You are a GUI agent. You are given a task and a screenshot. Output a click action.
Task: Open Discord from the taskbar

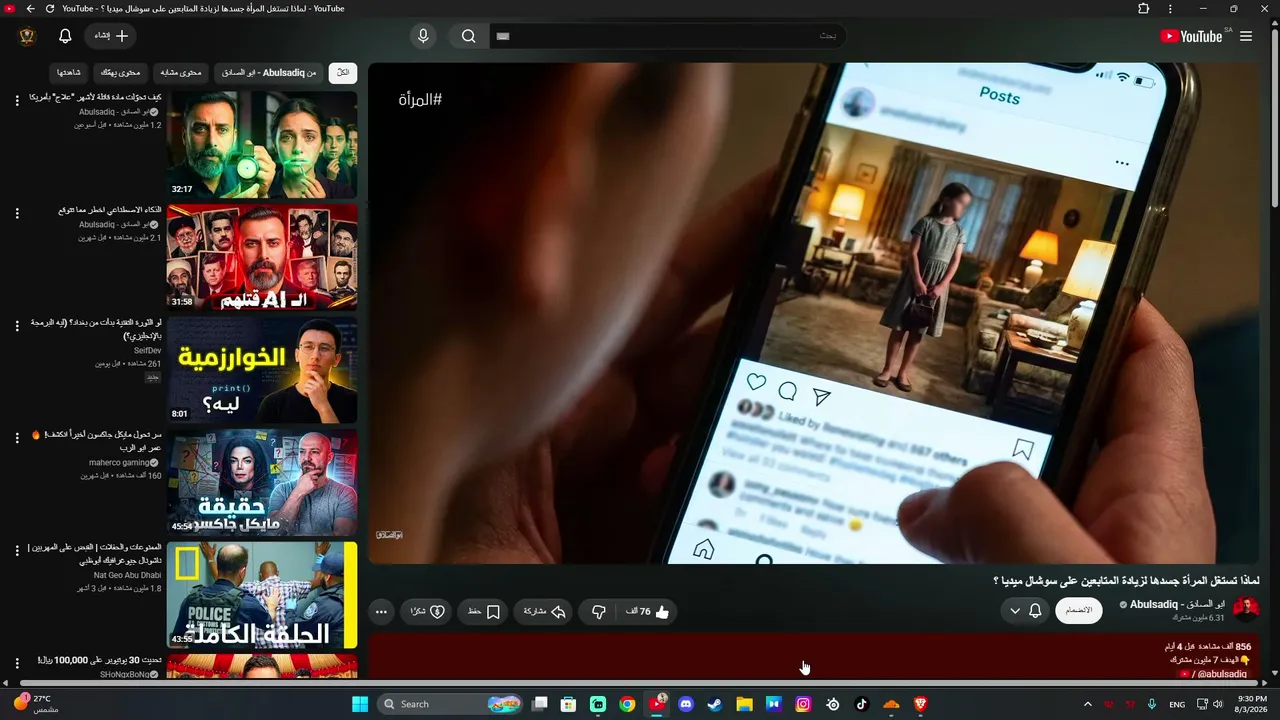pyautogui.click(x=686, y=704)
